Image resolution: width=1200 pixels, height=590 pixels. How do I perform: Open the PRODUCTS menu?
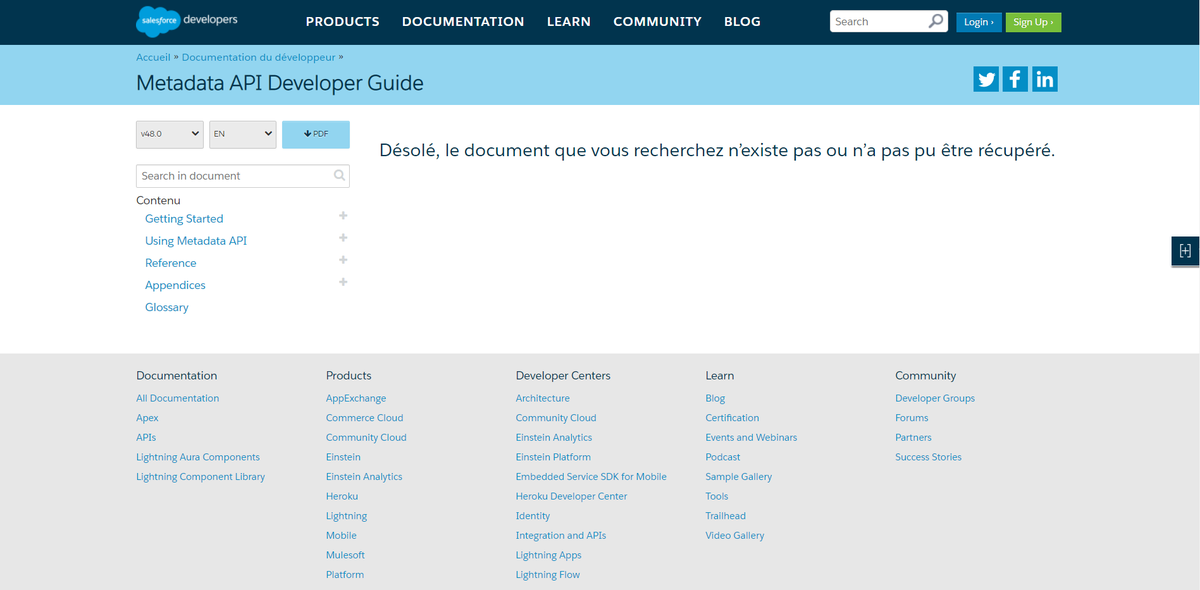pos(343,21)
